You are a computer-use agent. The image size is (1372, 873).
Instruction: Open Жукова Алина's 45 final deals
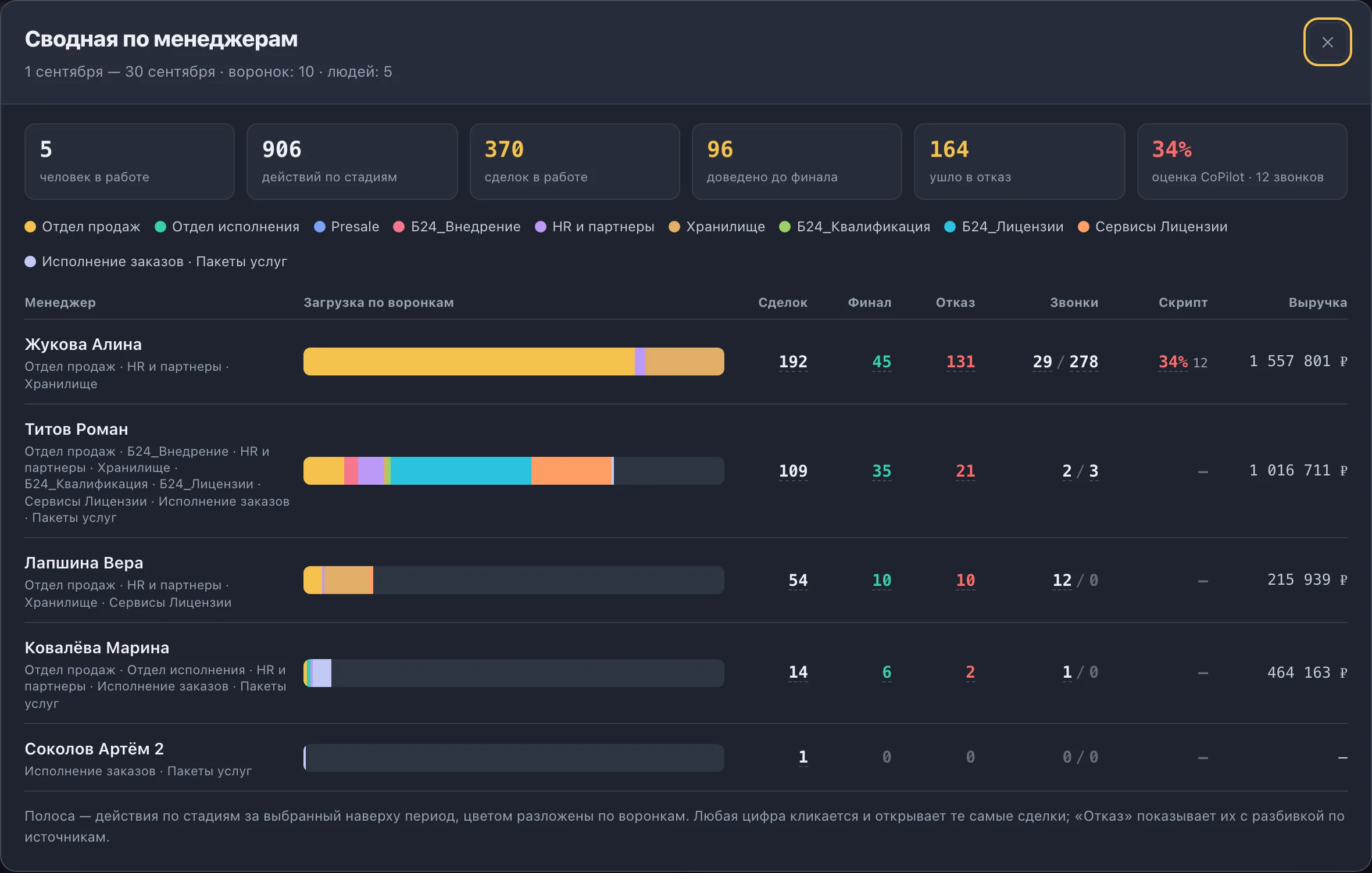pos(881,362)
